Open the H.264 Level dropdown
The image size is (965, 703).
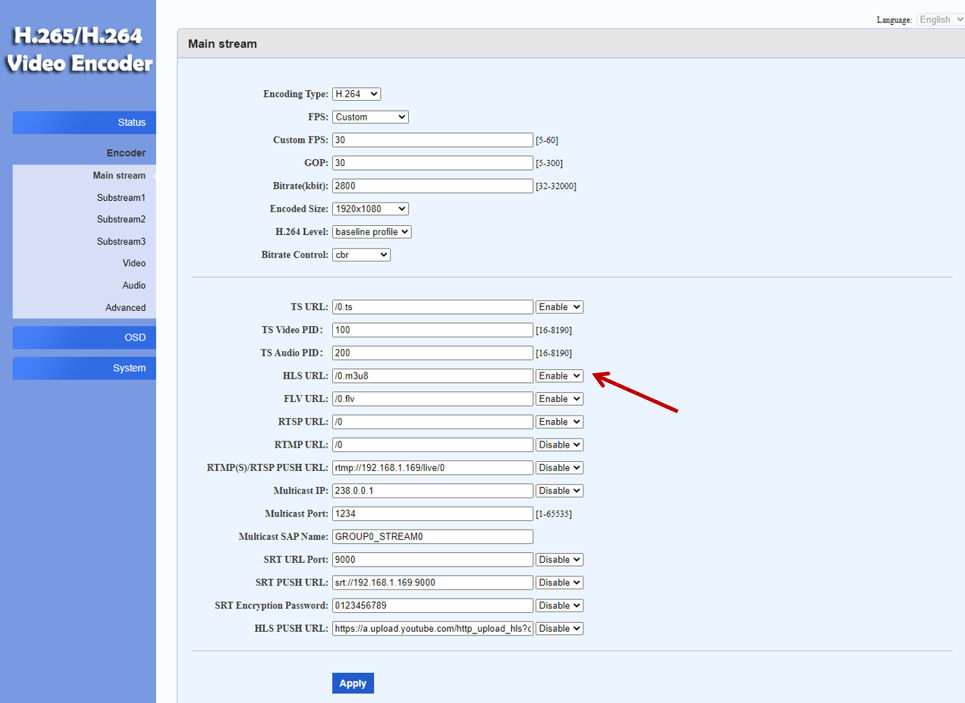coord(372,232)
